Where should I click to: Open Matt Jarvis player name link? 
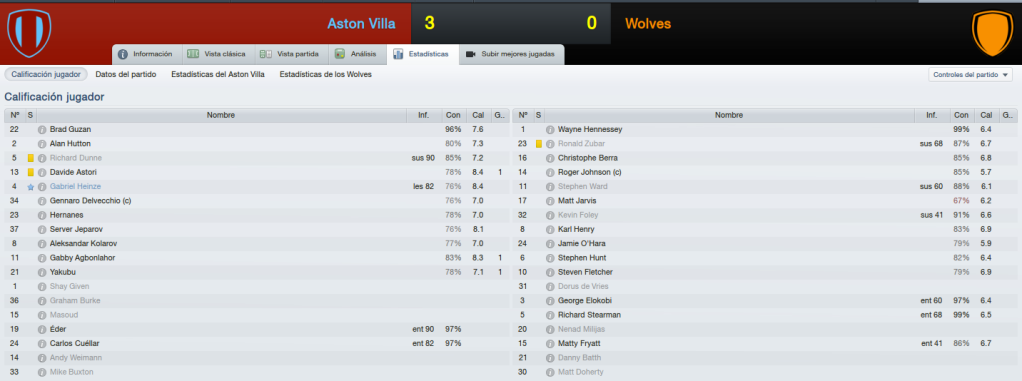click(x=577, y=201)
